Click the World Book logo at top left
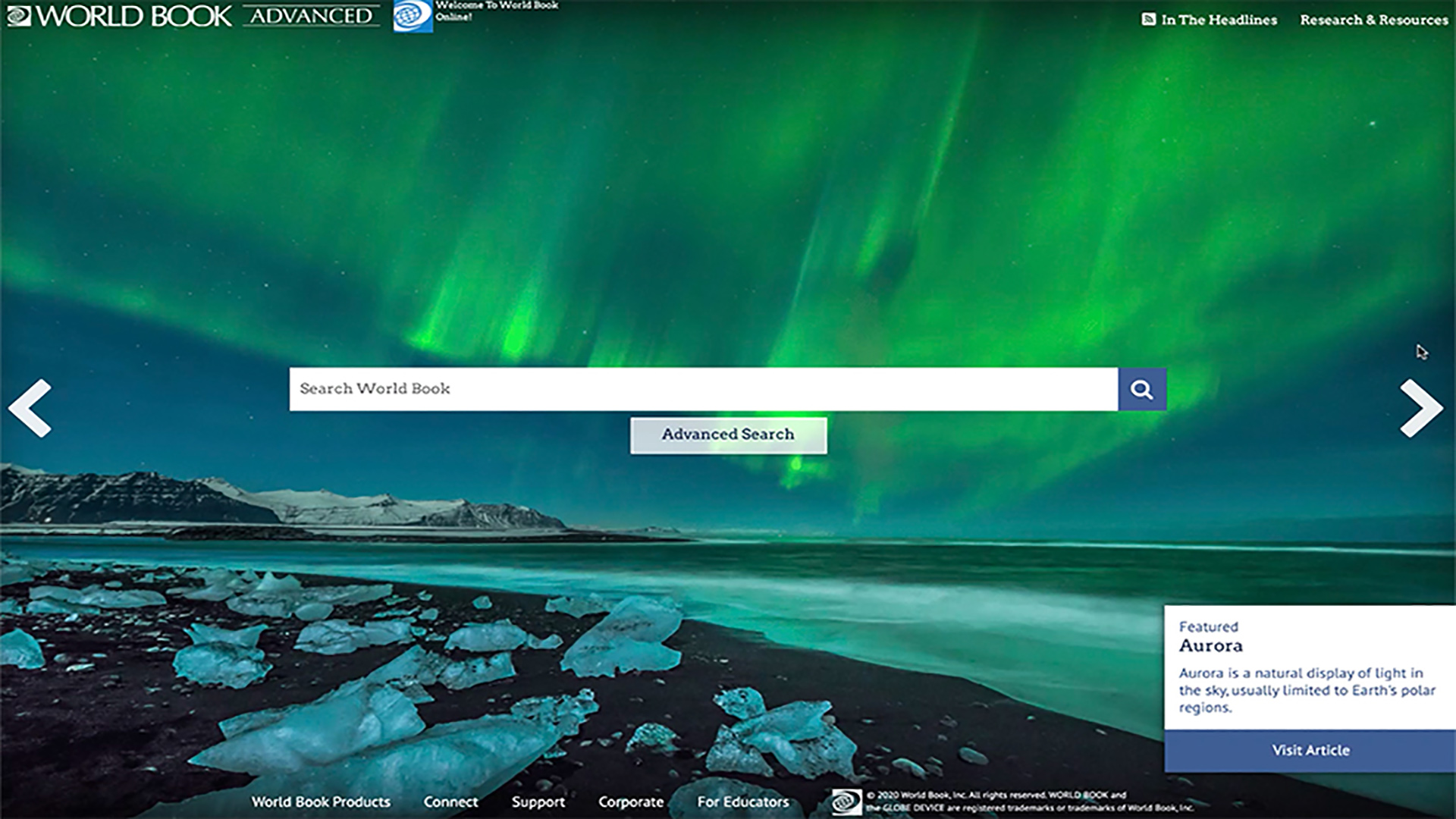This screenshot has height=819, width=1456. pyautogui.click(x=119, y=16)
